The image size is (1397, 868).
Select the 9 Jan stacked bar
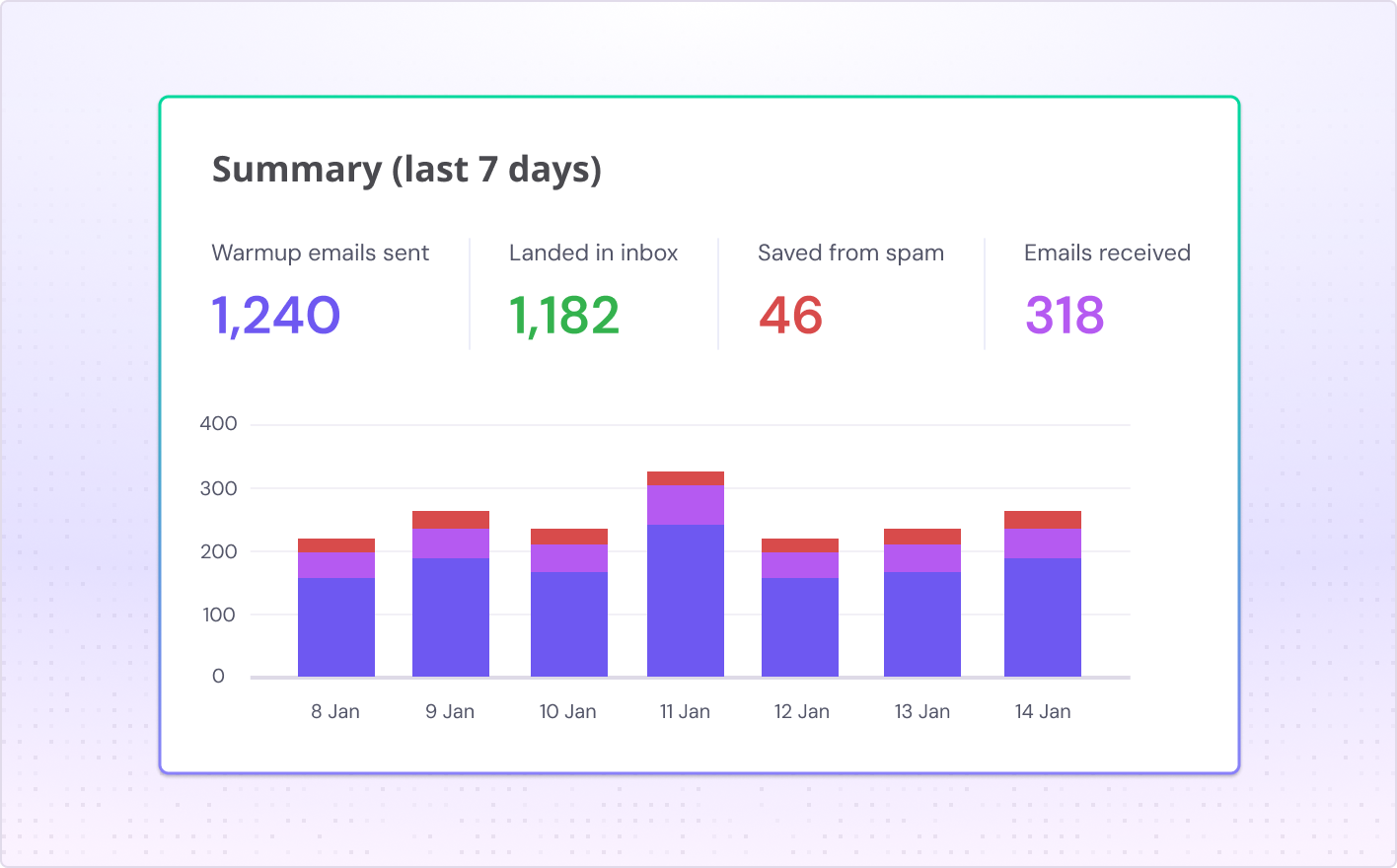pyautogui.click(x=451, y=592)
